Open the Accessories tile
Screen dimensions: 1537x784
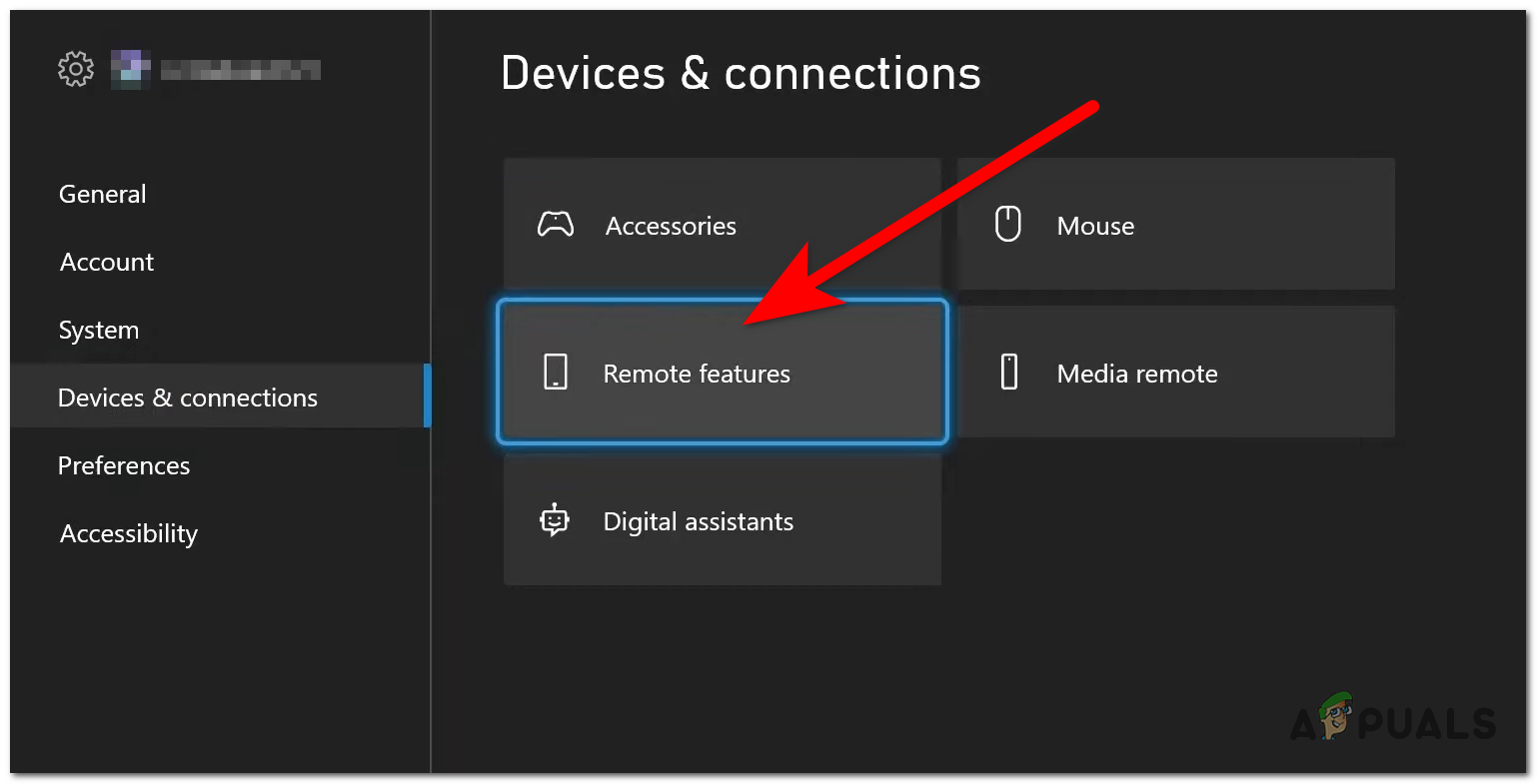722,225
